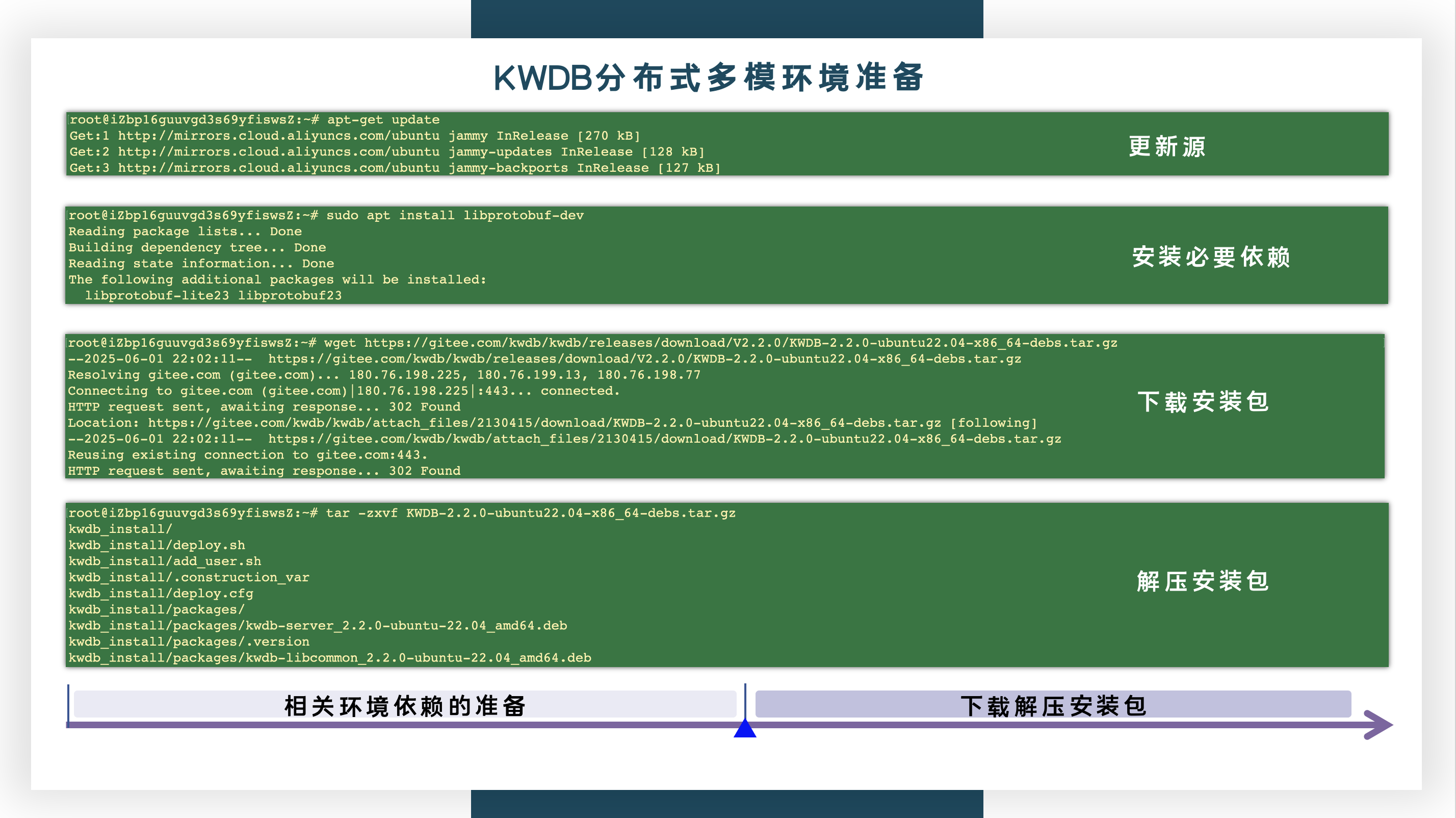
Task: Click the "apt-get update" command line
Action: click(x=254, y=120)
